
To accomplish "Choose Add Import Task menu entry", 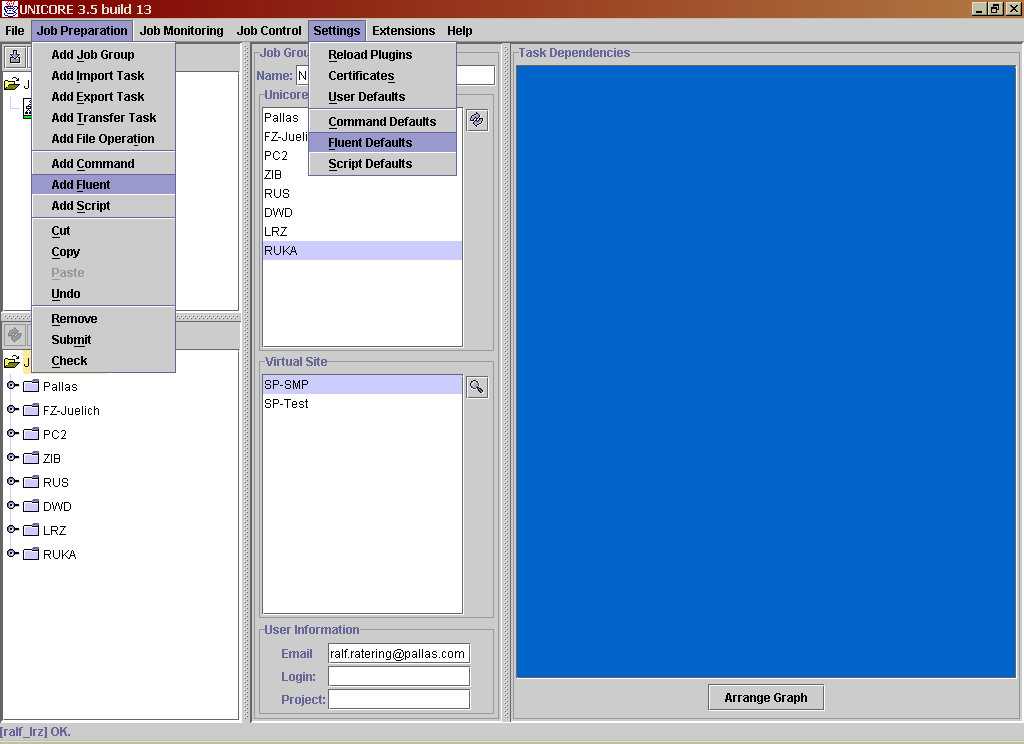I will [104, 76].
